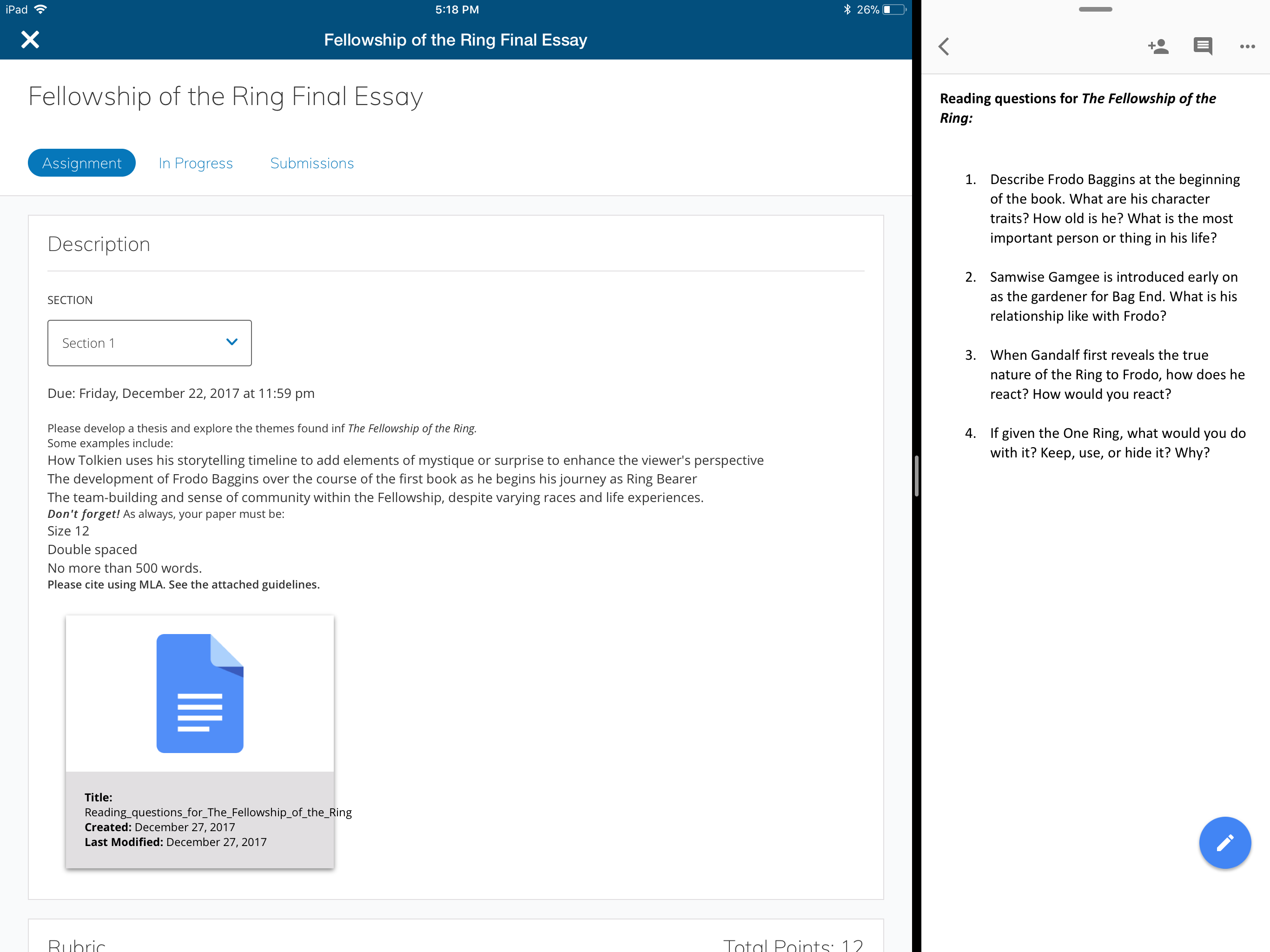Tap the split view divider handle

click(916, 476)
